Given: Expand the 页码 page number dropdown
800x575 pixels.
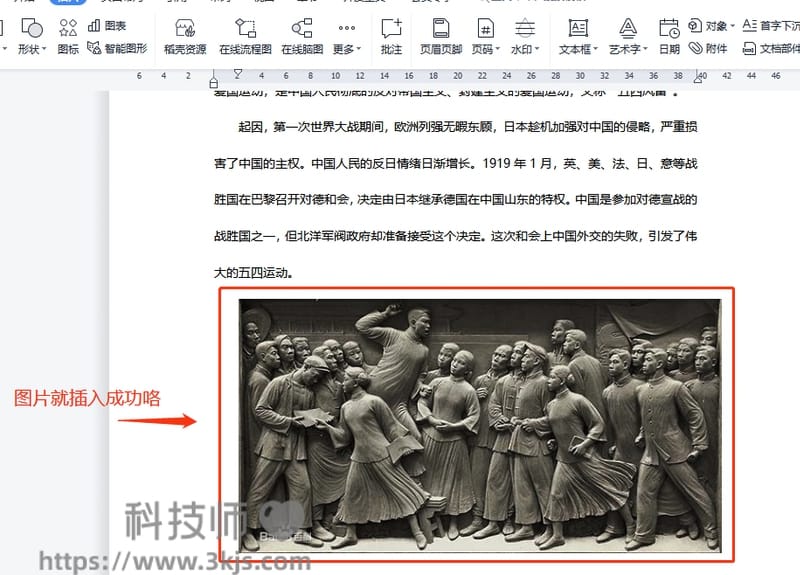Looking at the screenshot, I should tap(485, 36).
